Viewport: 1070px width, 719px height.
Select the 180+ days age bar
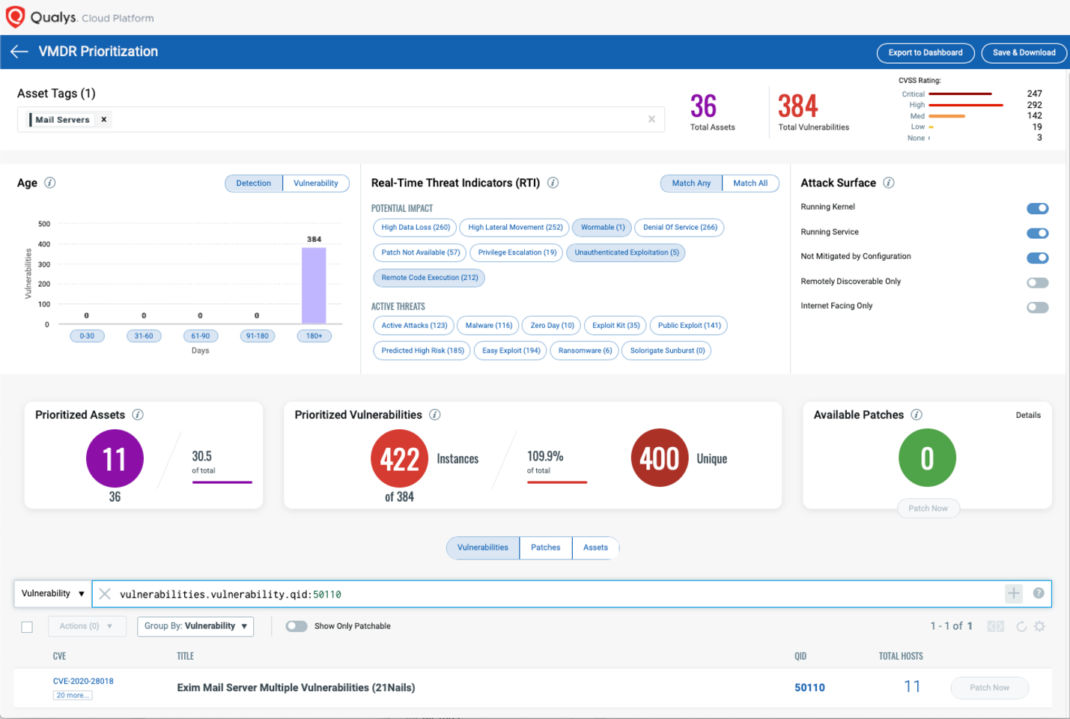314,285
